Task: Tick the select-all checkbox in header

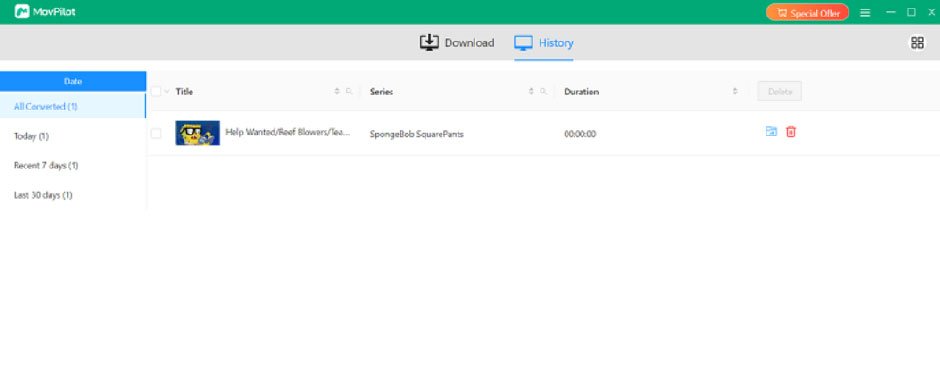Action: point(156,91)
